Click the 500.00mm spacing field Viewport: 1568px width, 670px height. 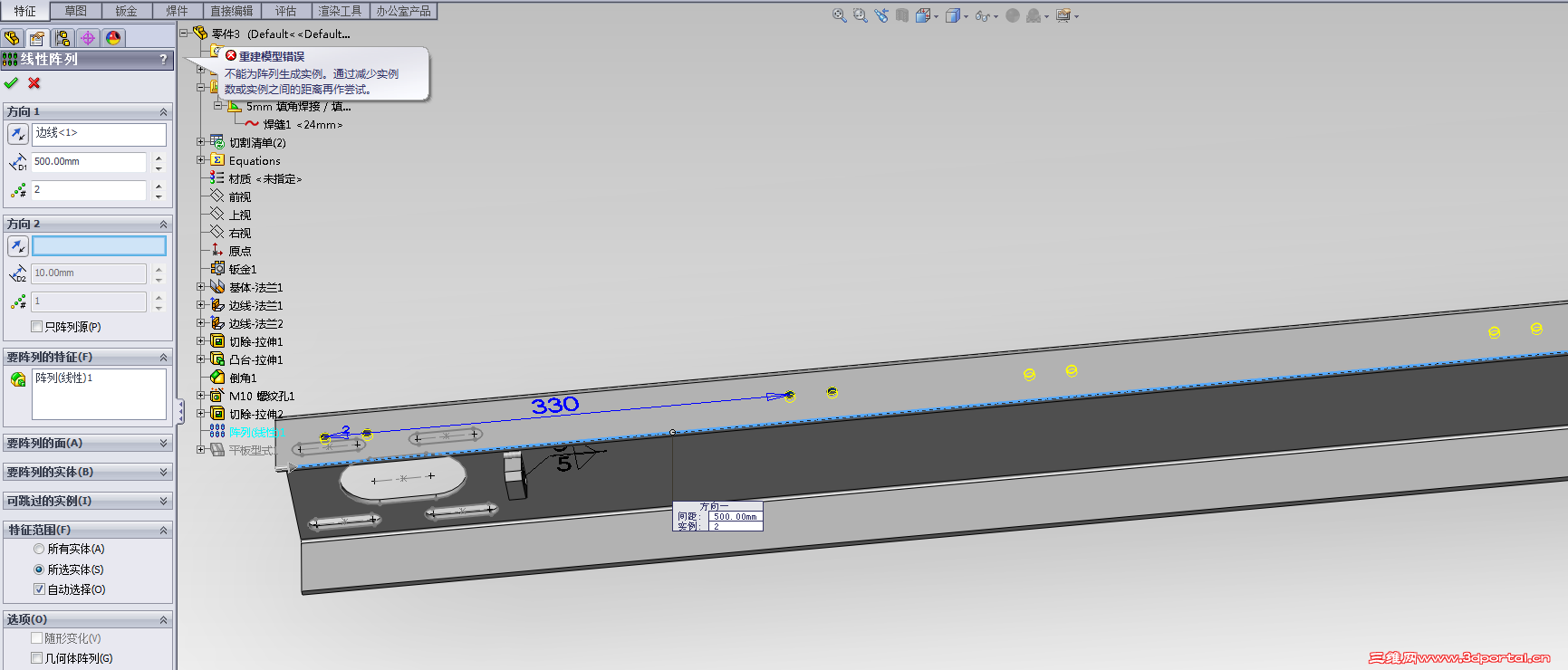89,162
